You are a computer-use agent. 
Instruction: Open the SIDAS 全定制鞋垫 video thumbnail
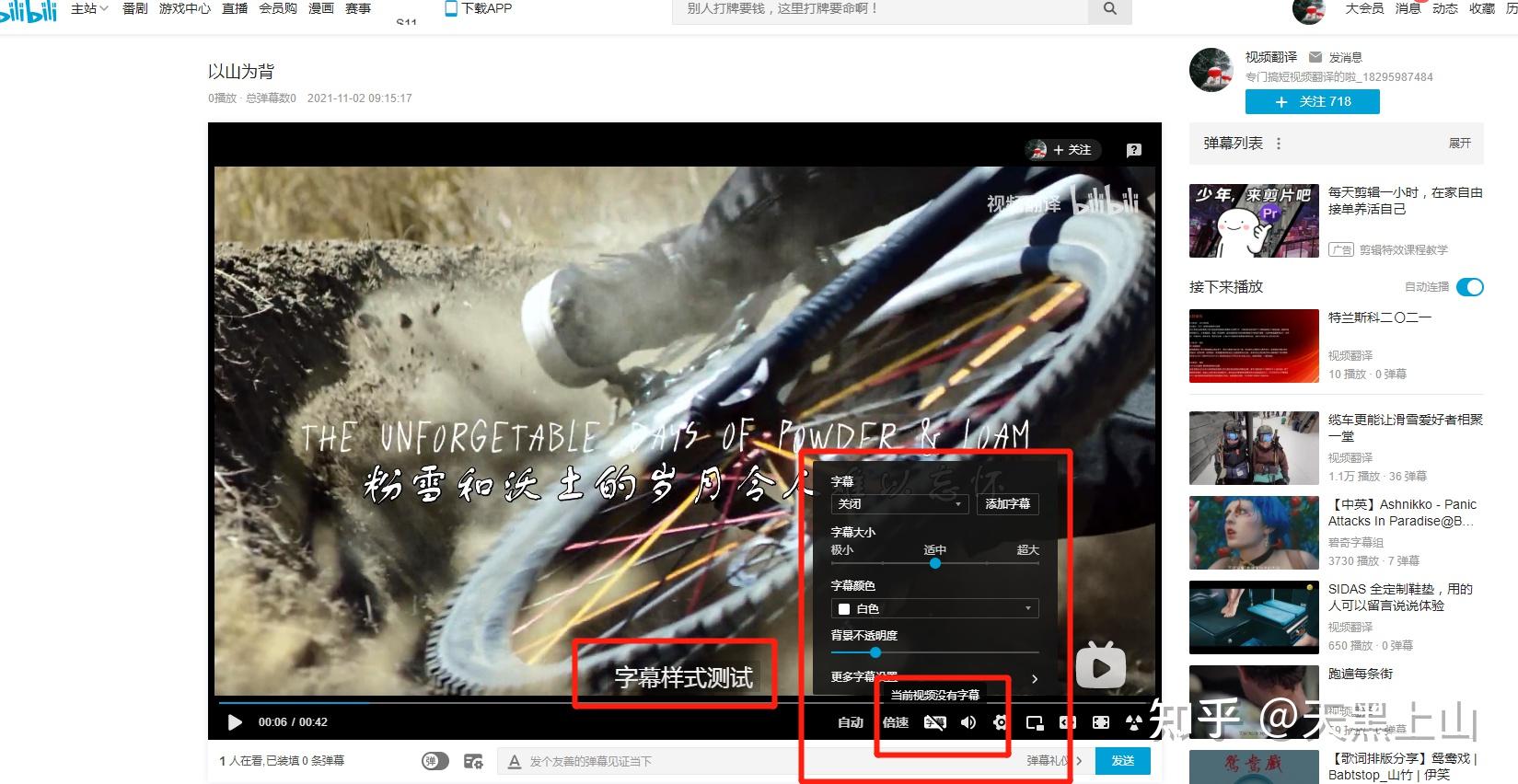(x=1254, y=617)
